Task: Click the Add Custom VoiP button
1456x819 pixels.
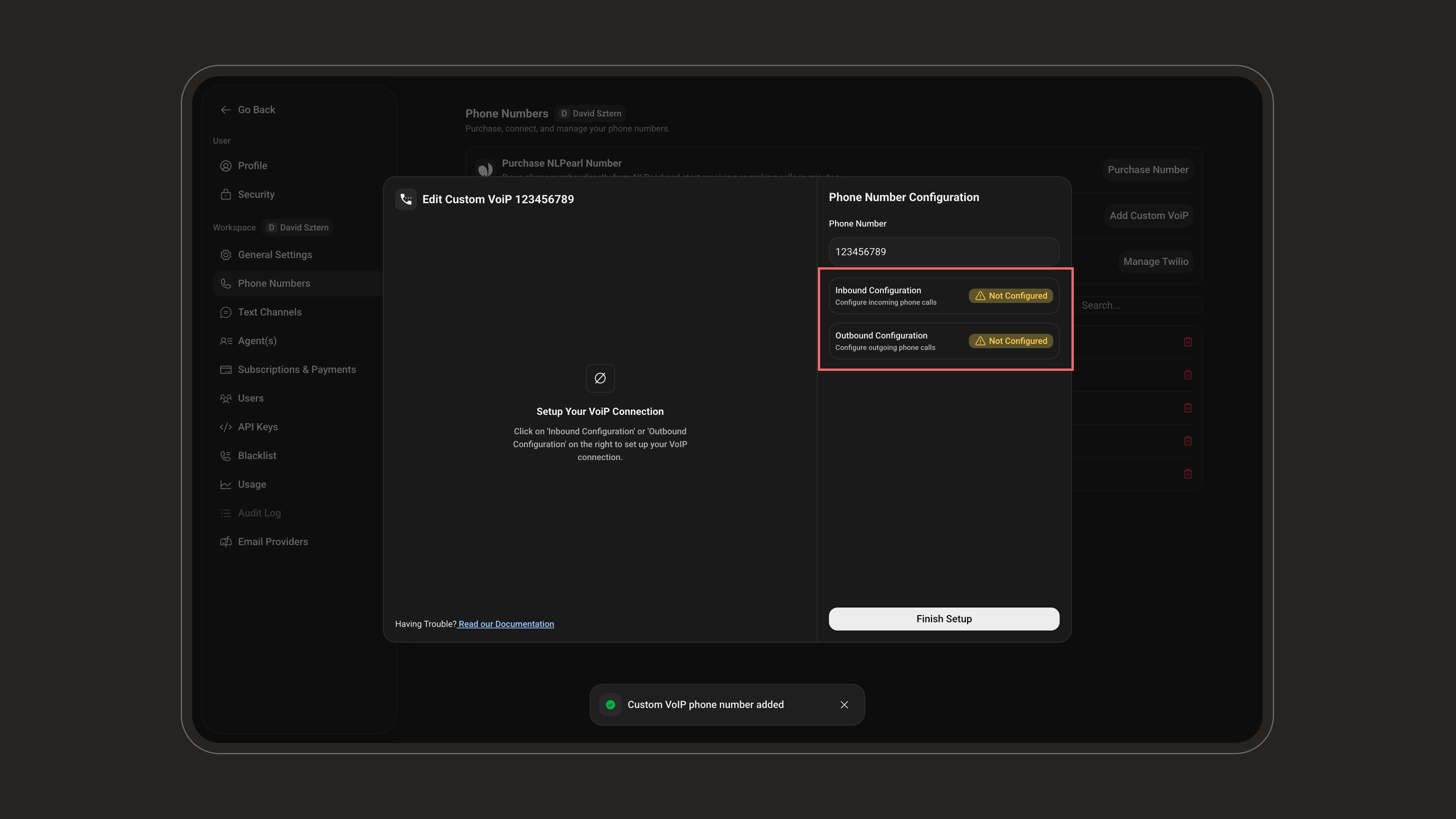Action: (1149, 215)
